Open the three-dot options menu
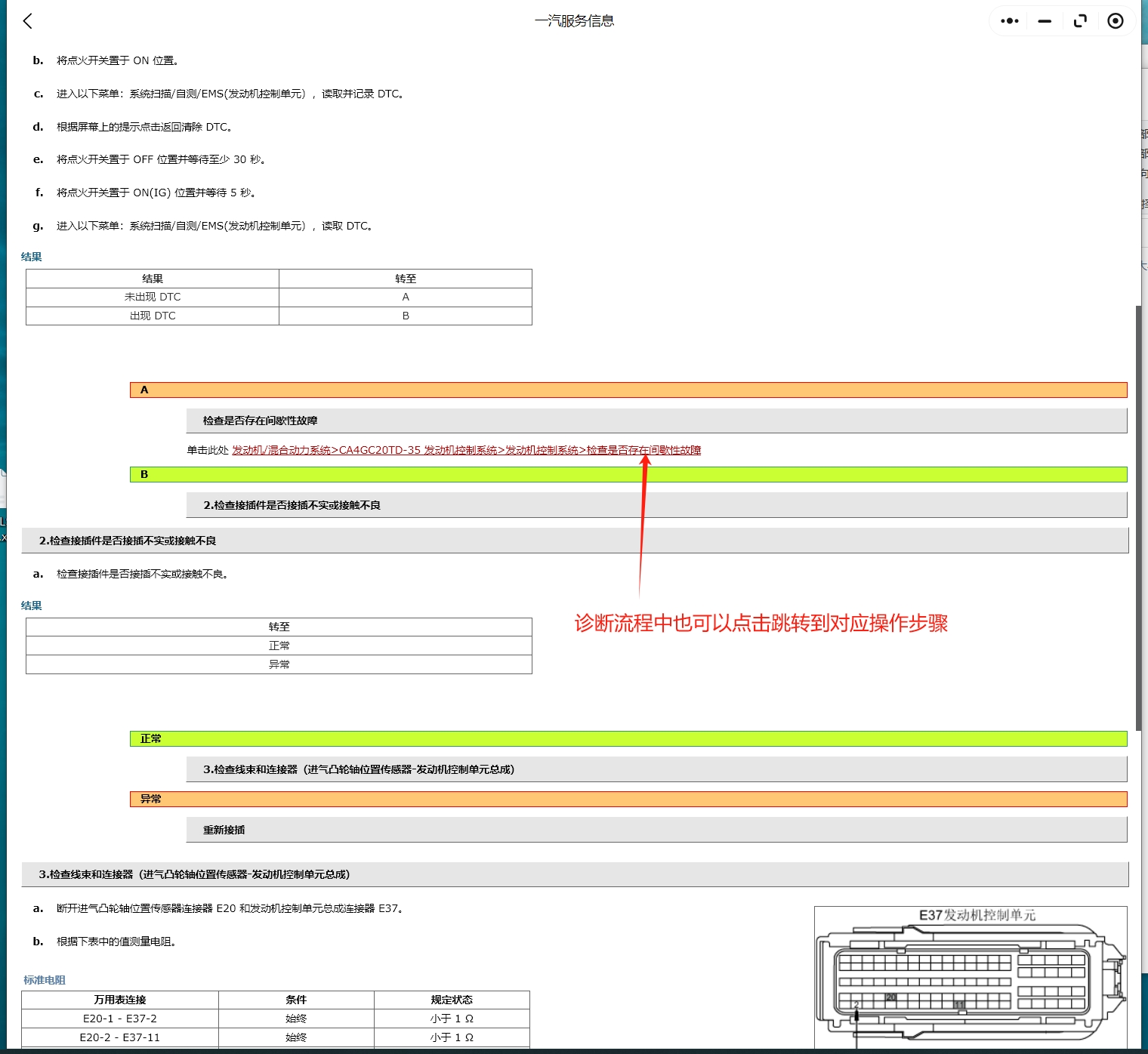The height and width of the screenshot is (1054, 1148). click(x=1009, y=20)
